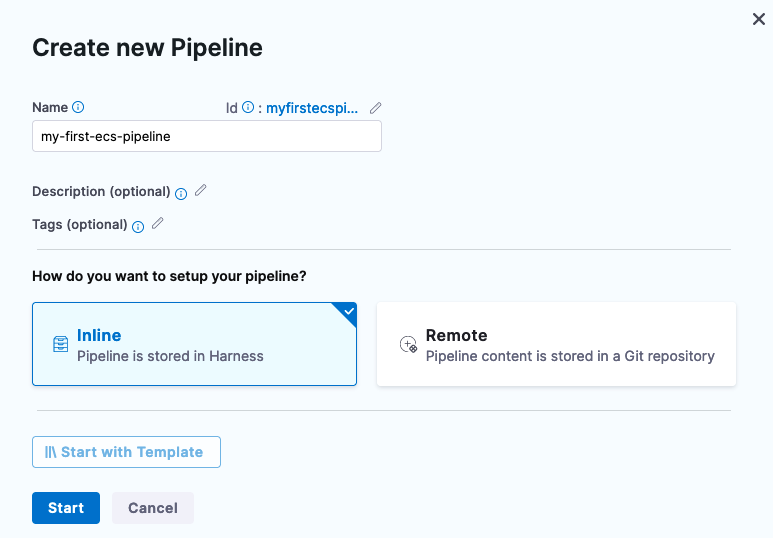Click the myfirstecspi... Id value
This screenshot has height=538, width=773.
click(x=311, y=108)
